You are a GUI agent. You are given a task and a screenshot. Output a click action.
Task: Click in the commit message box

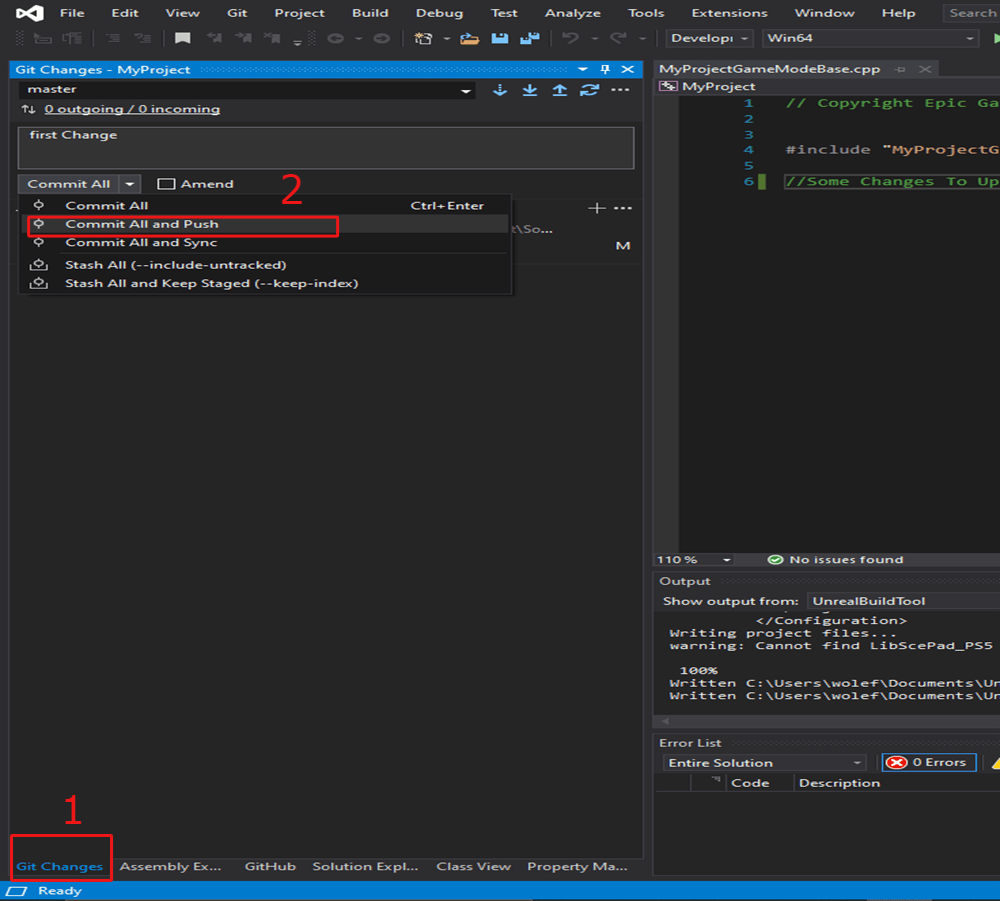point(325,147)
